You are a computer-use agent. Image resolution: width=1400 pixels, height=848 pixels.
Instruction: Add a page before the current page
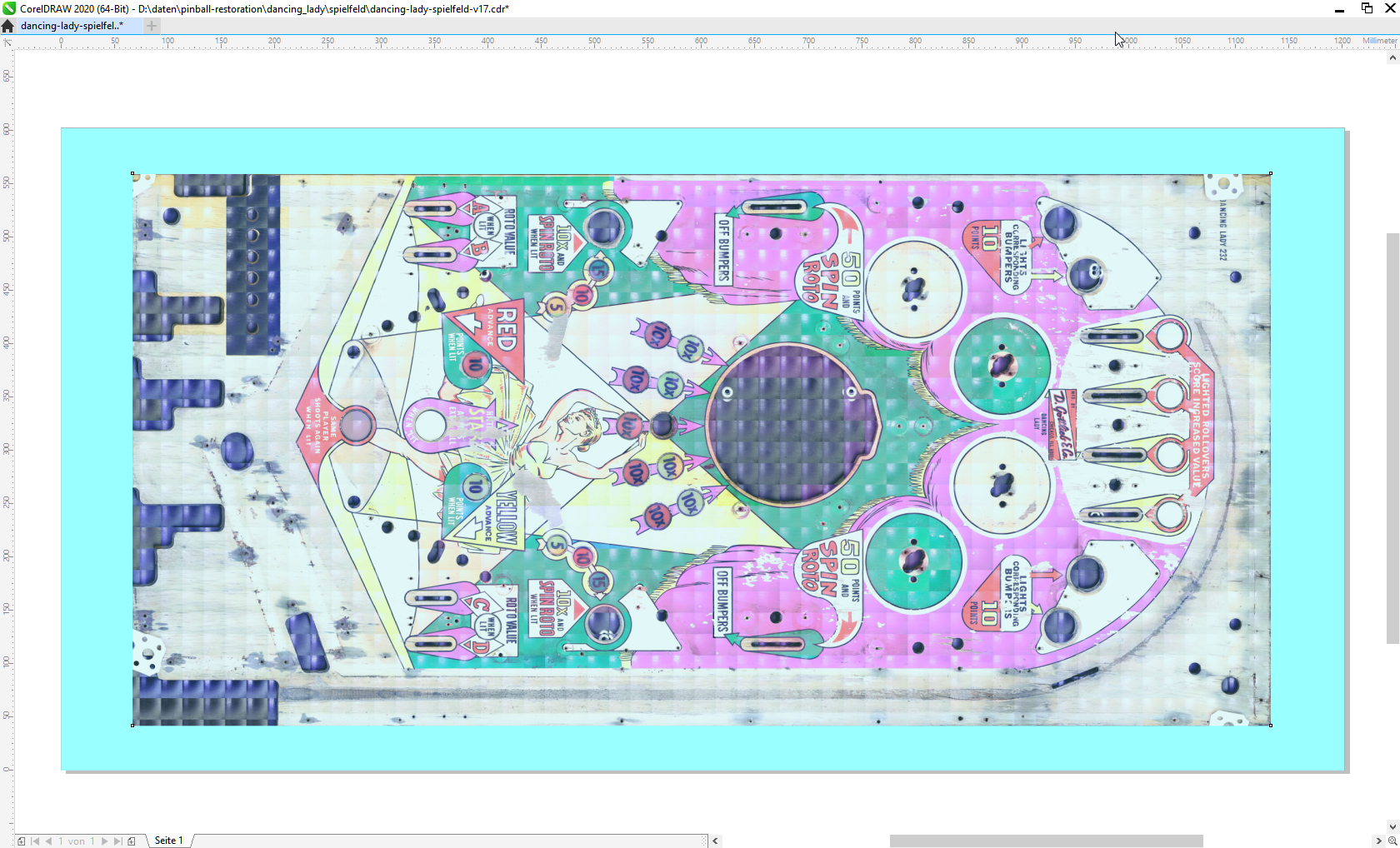point(21,841)
